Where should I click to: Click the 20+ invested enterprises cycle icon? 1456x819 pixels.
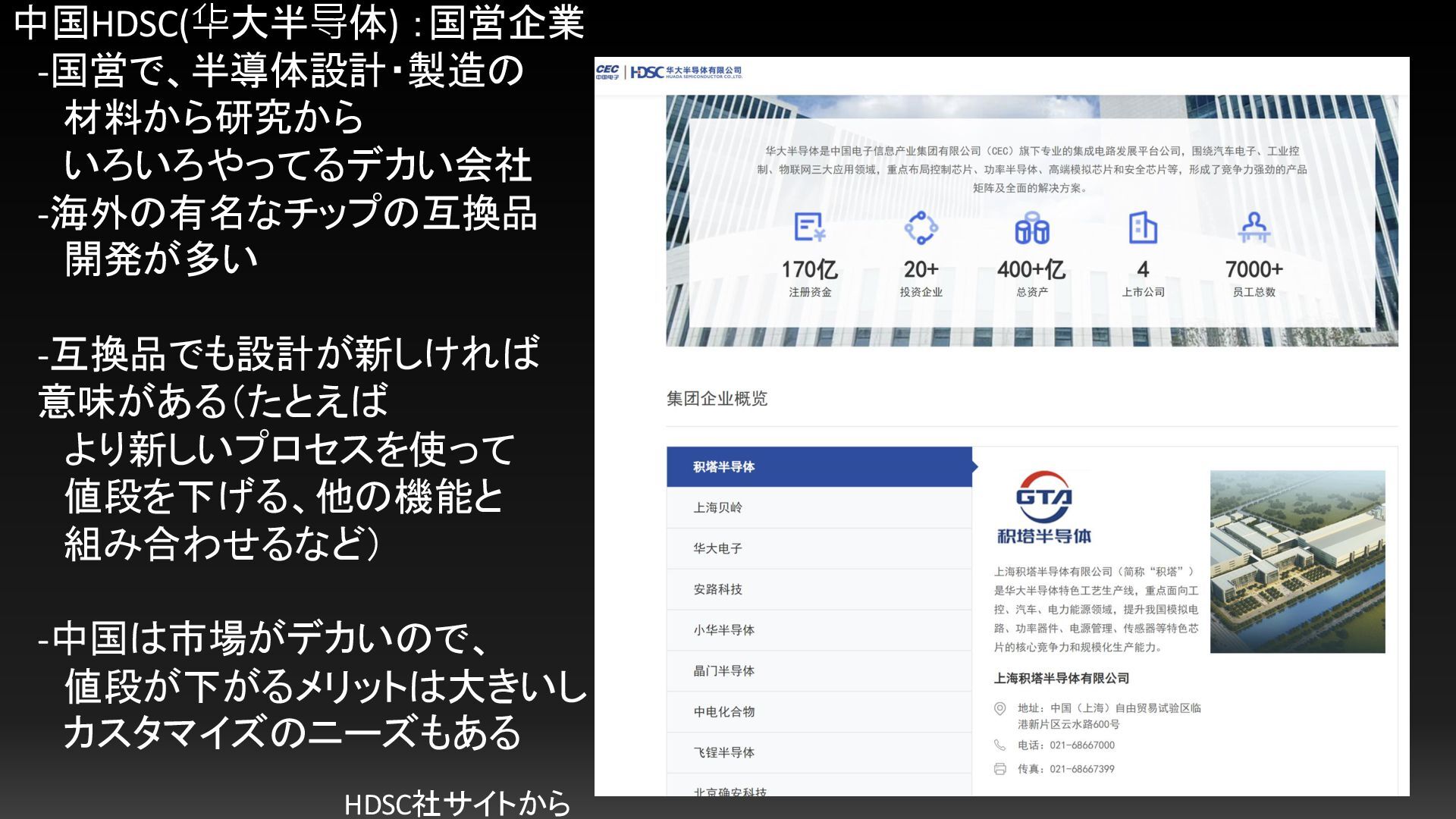[921, 227]
